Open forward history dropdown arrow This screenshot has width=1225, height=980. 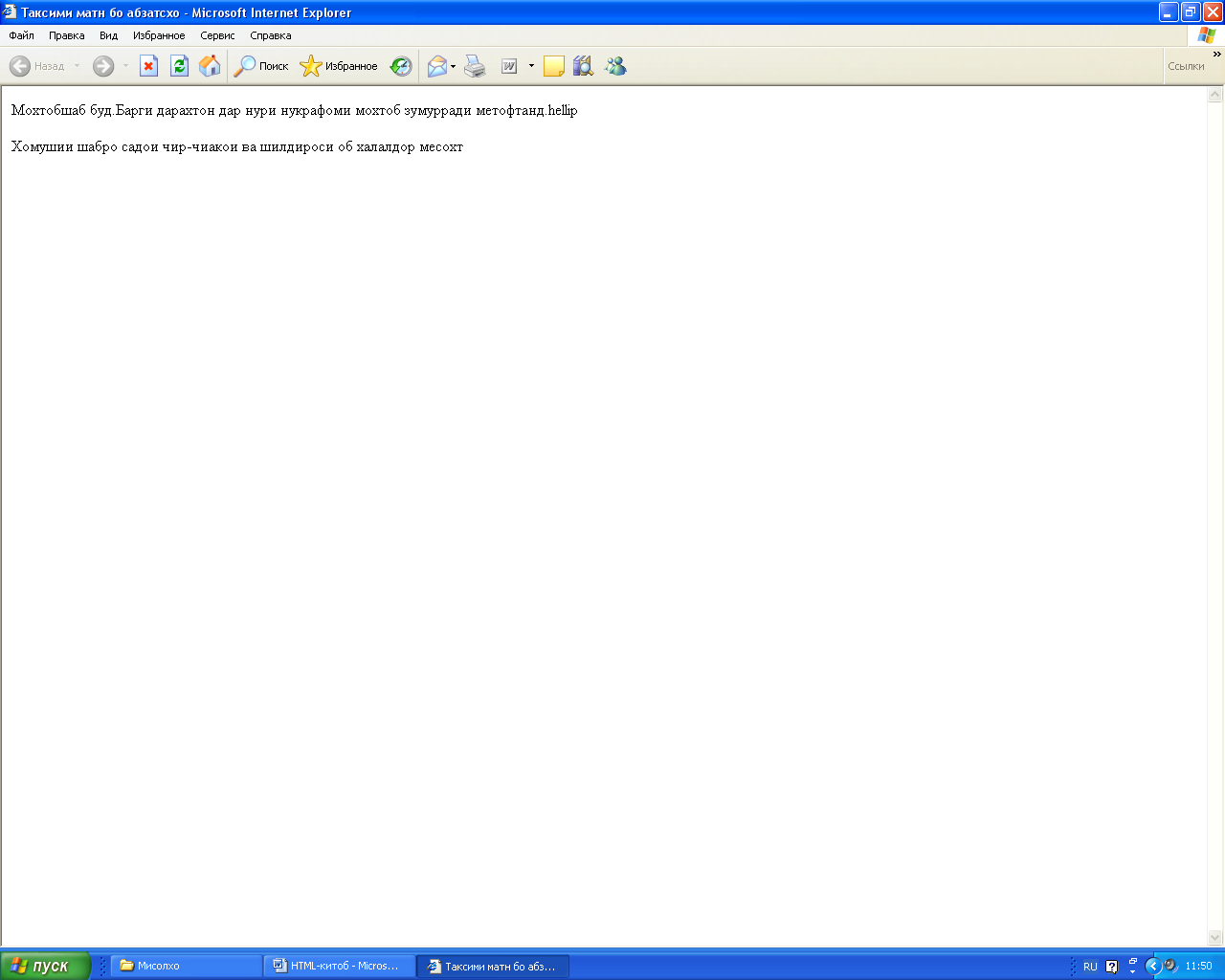[125, 66]
